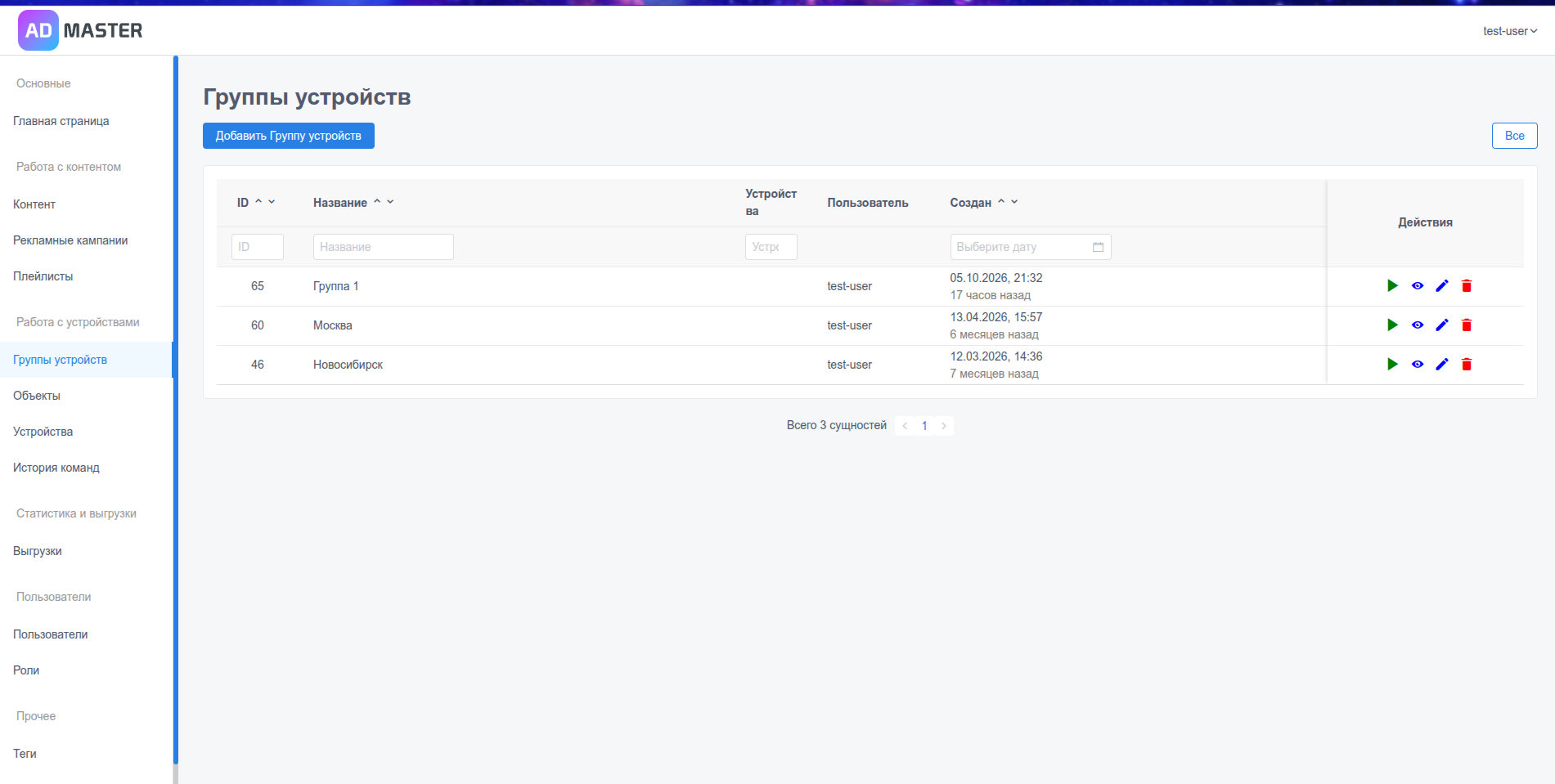The image size is (1555, 784).
Task: Sort ID column descending
Action: [272, 201]
